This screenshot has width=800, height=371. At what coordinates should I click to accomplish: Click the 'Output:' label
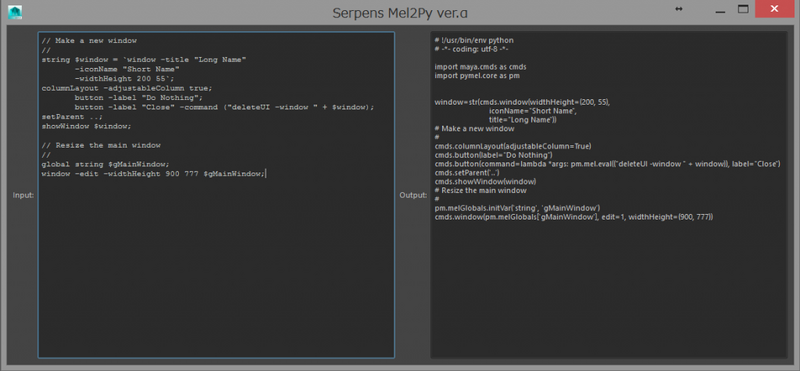click(413, 195)
